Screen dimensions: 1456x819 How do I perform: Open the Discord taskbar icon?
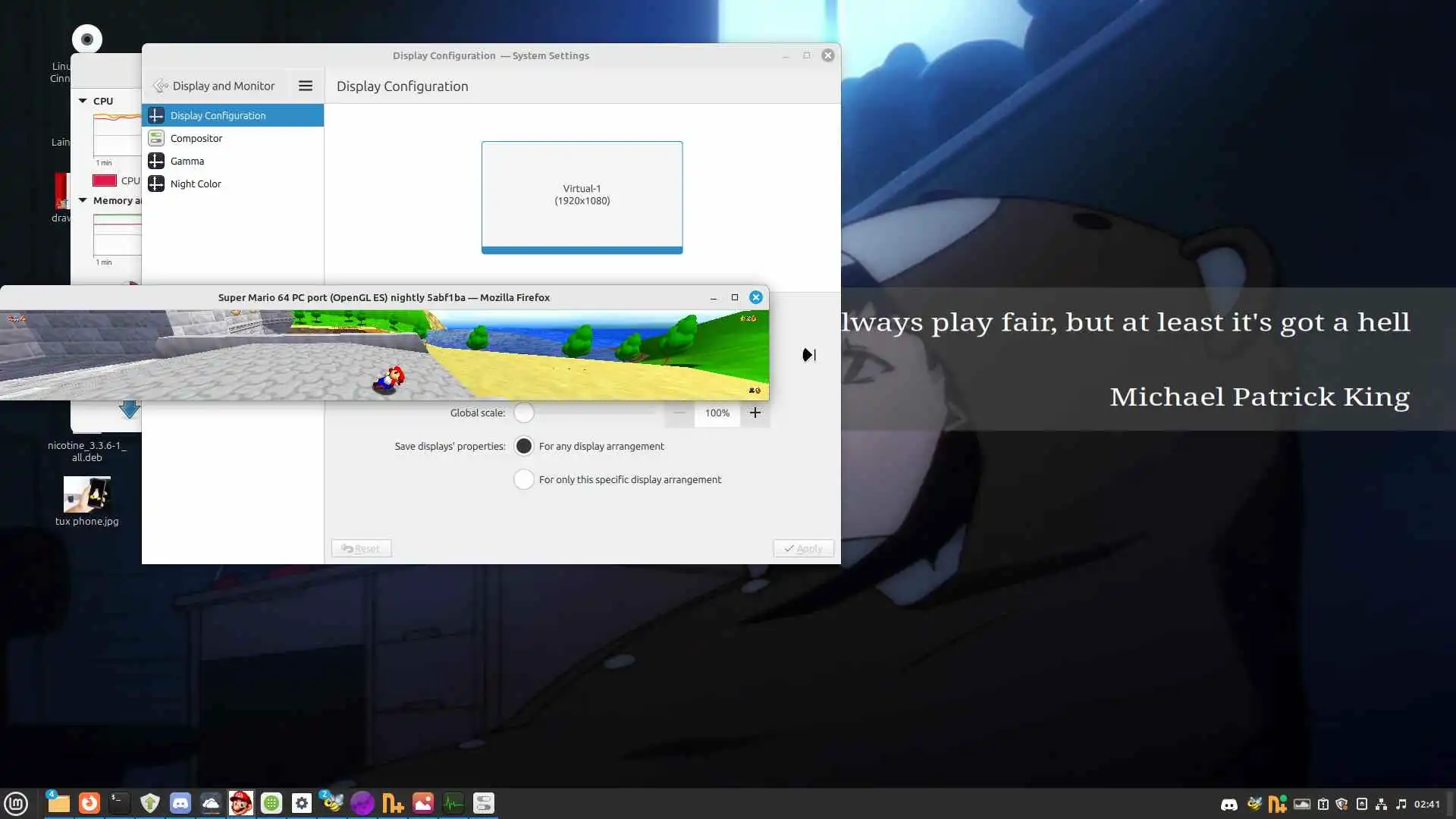180,803
